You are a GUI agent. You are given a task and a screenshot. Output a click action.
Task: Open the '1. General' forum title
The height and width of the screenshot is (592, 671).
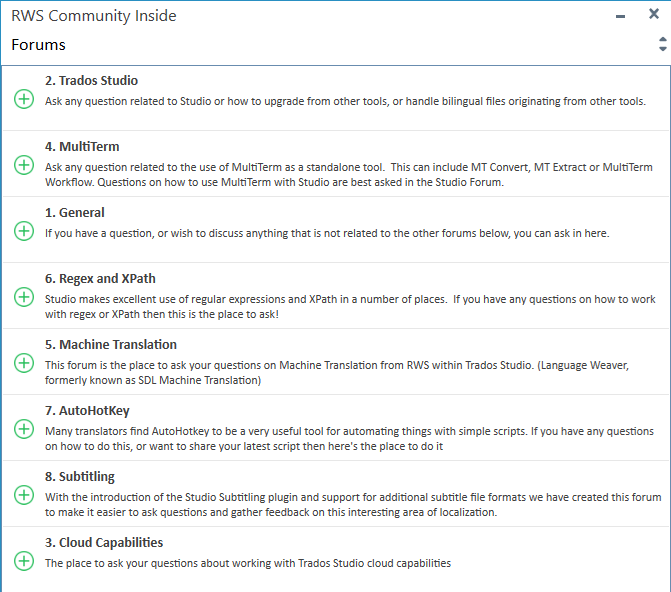click(74, 212)
